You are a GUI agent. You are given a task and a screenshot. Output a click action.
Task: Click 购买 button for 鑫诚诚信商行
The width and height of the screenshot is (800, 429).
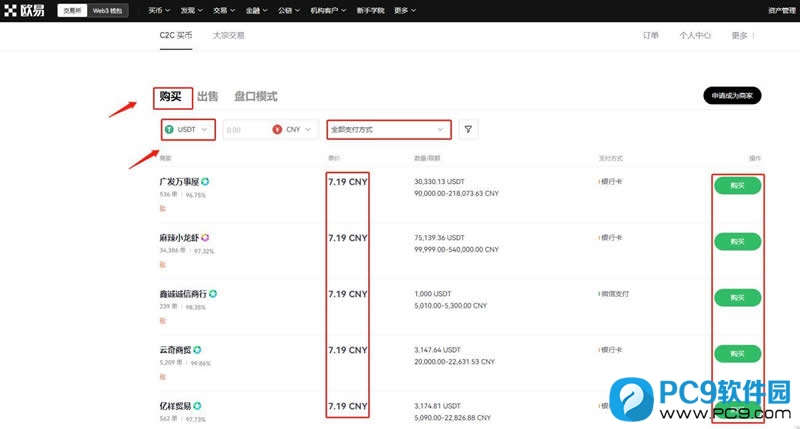point(737,298)
